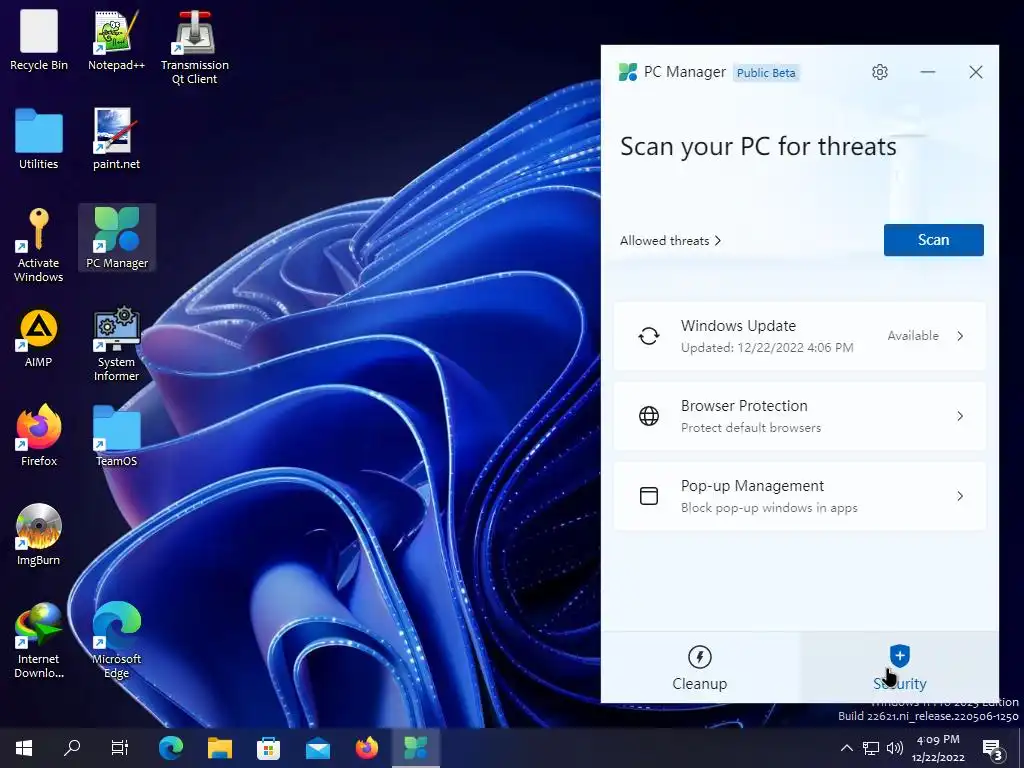
Task: Click the Available status for Windows Update
Action: coord(912,336)
